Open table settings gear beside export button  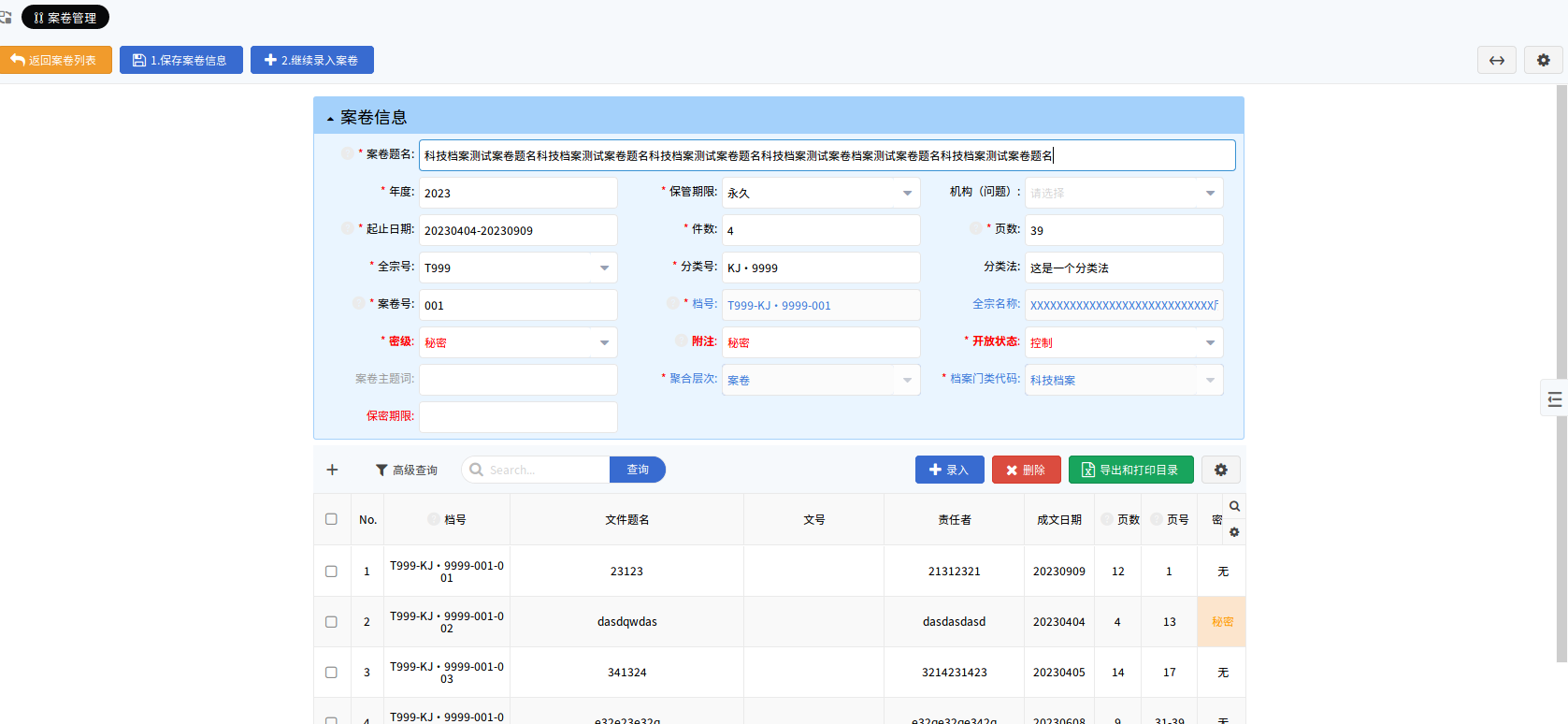point(1220,470)
